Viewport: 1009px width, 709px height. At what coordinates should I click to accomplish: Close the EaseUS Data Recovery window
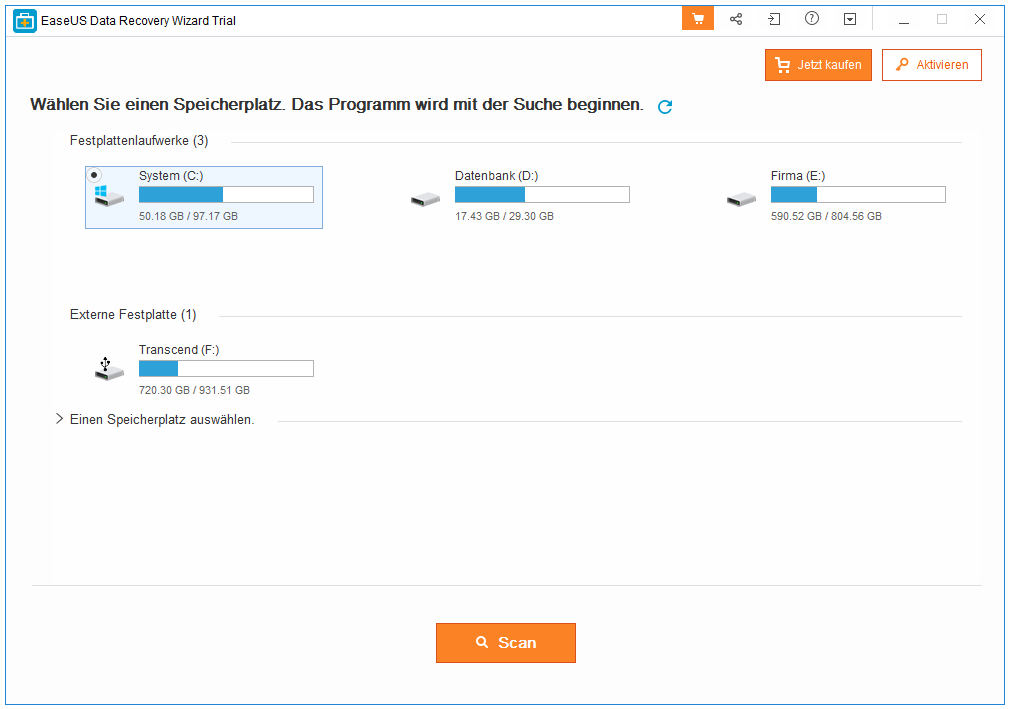[979, 19]
